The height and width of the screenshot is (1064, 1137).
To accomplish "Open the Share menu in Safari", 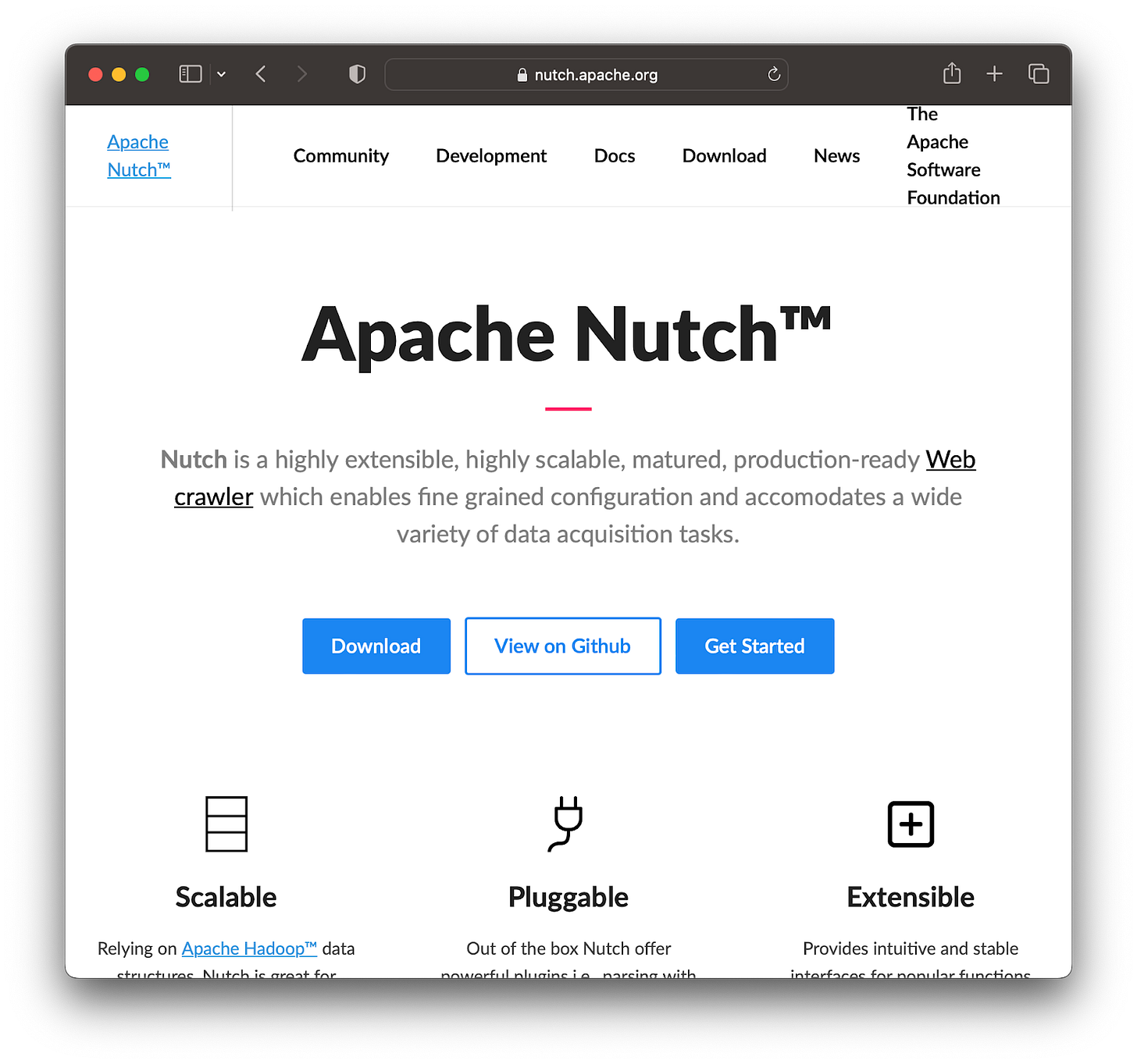I will pyautogui.click(x=952, y=73).
